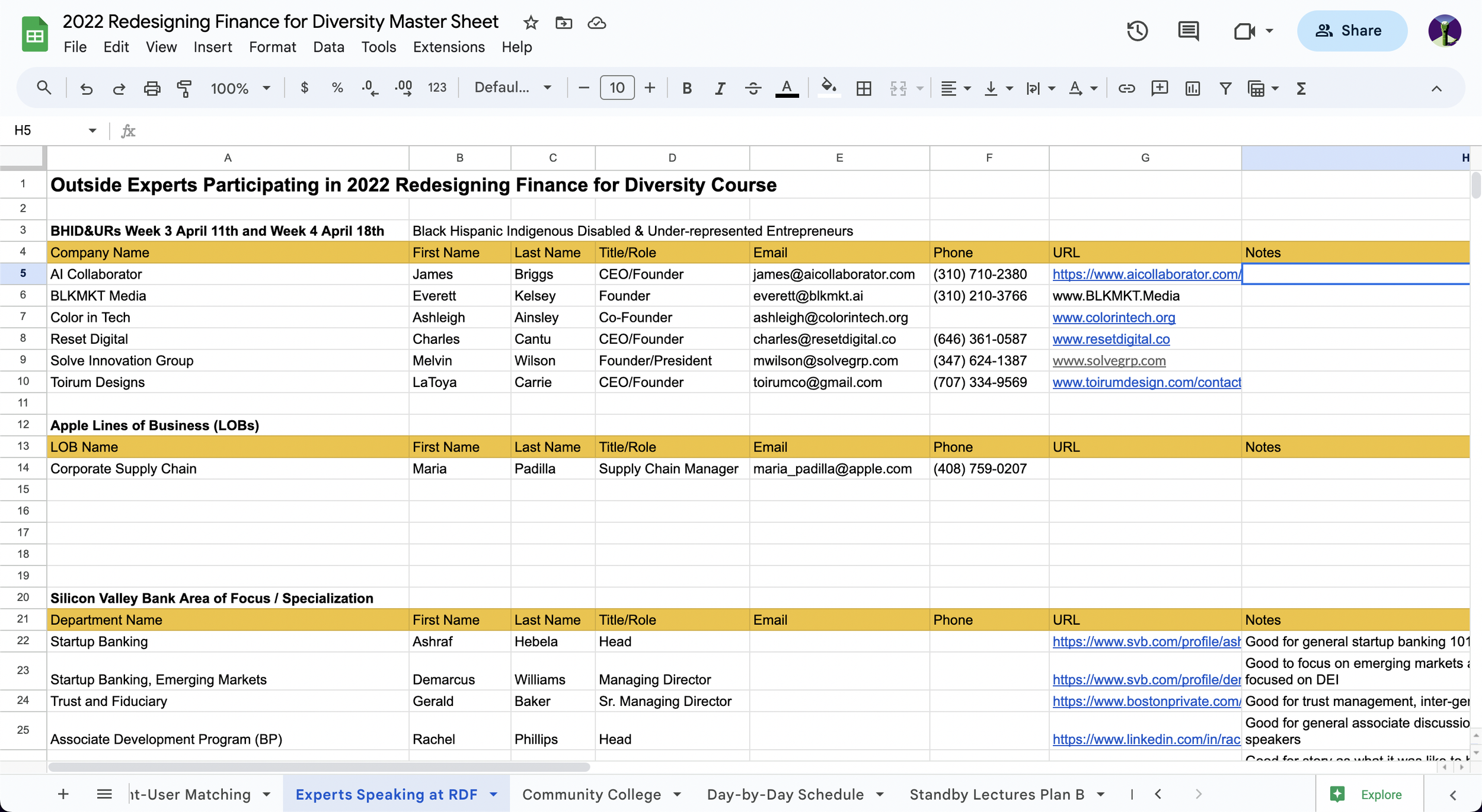Open the Google account avatar
1482x812 pixels.
1445,31
